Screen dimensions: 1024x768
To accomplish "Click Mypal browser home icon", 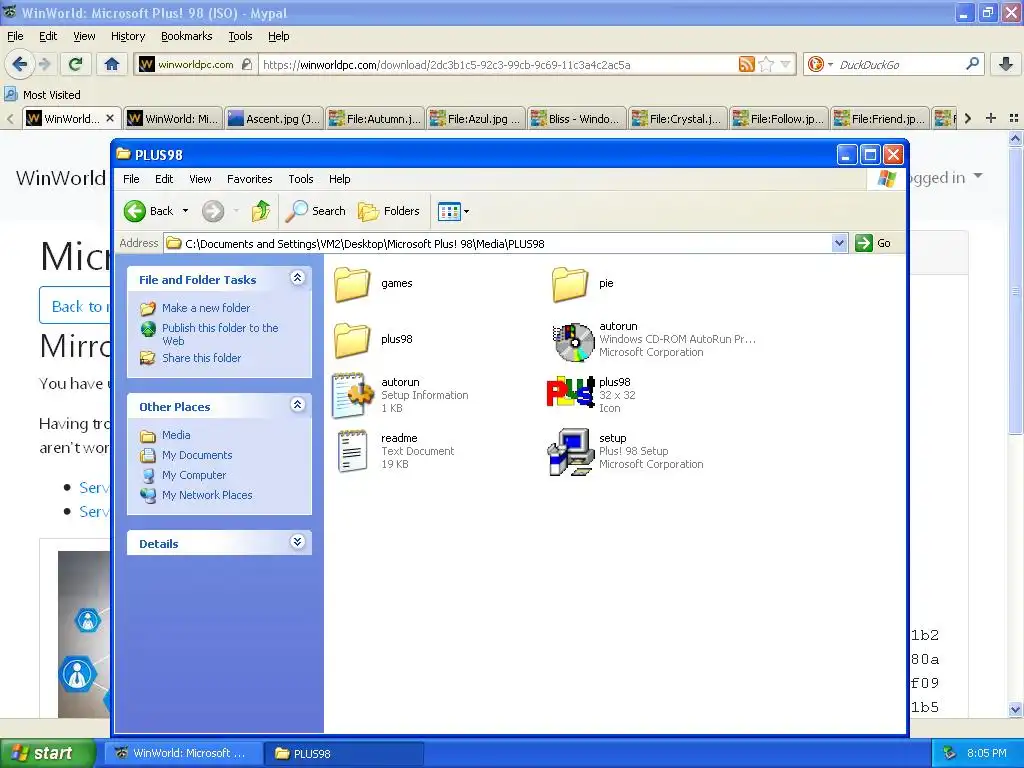I will pos(112,64).
